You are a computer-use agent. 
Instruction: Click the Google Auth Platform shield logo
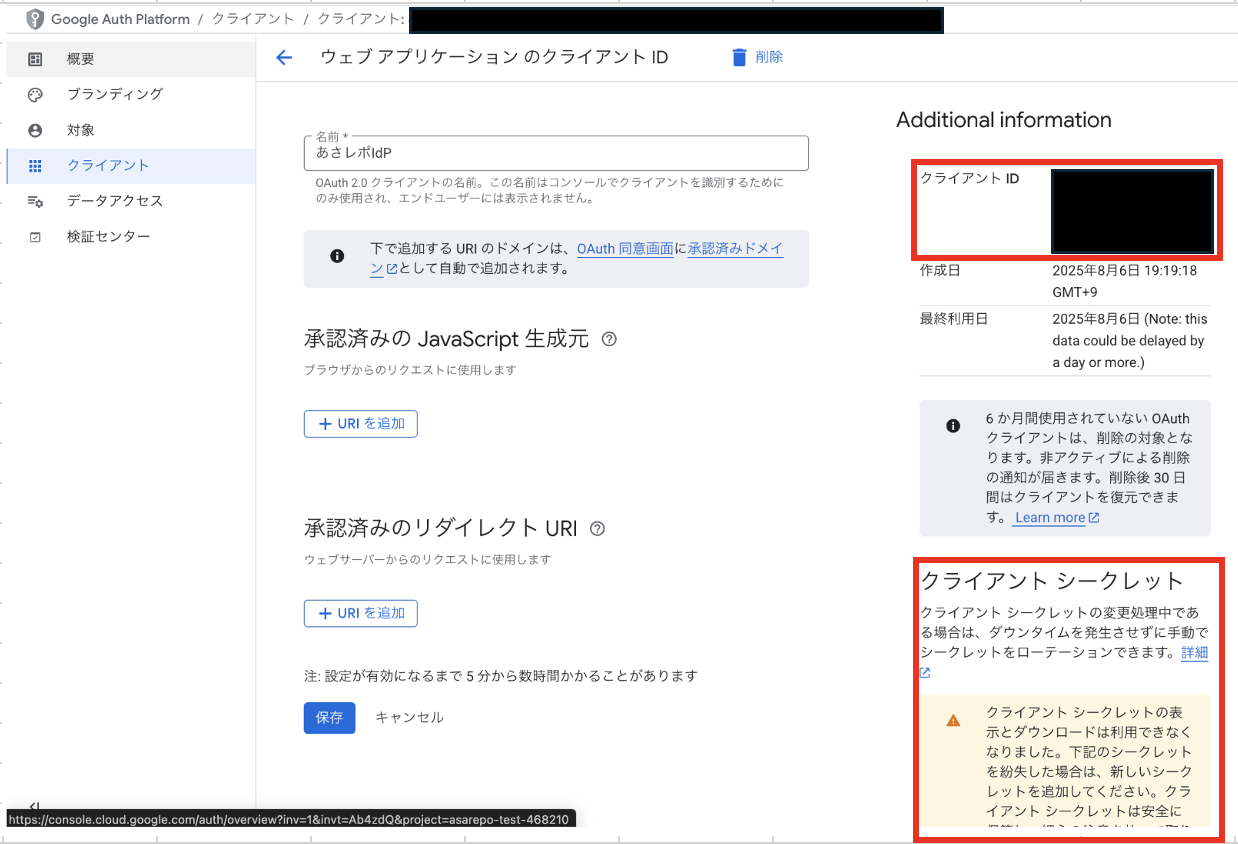35,19
